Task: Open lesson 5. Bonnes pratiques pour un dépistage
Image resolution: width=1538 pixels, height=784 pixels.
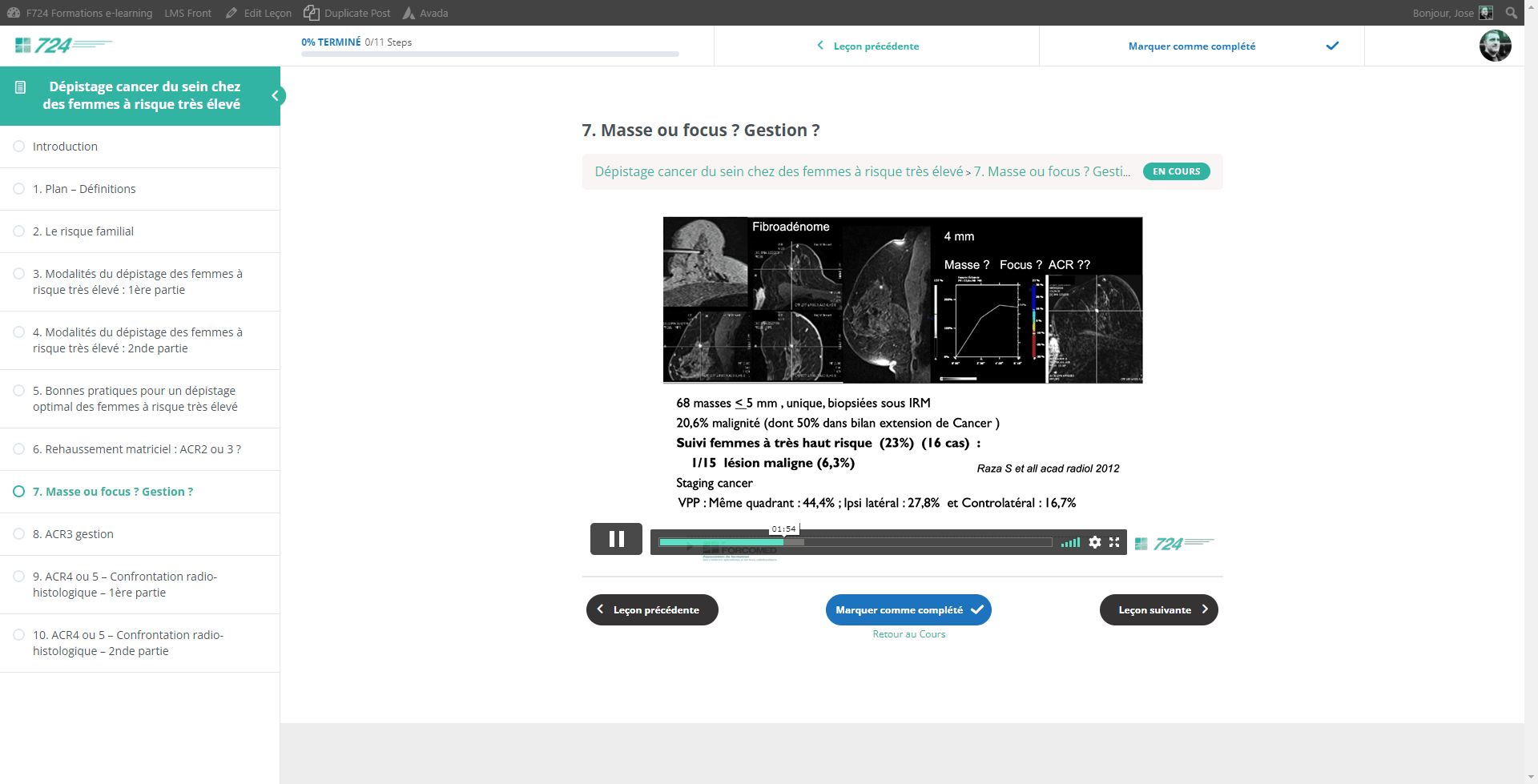Action: (x=135, y=399)
